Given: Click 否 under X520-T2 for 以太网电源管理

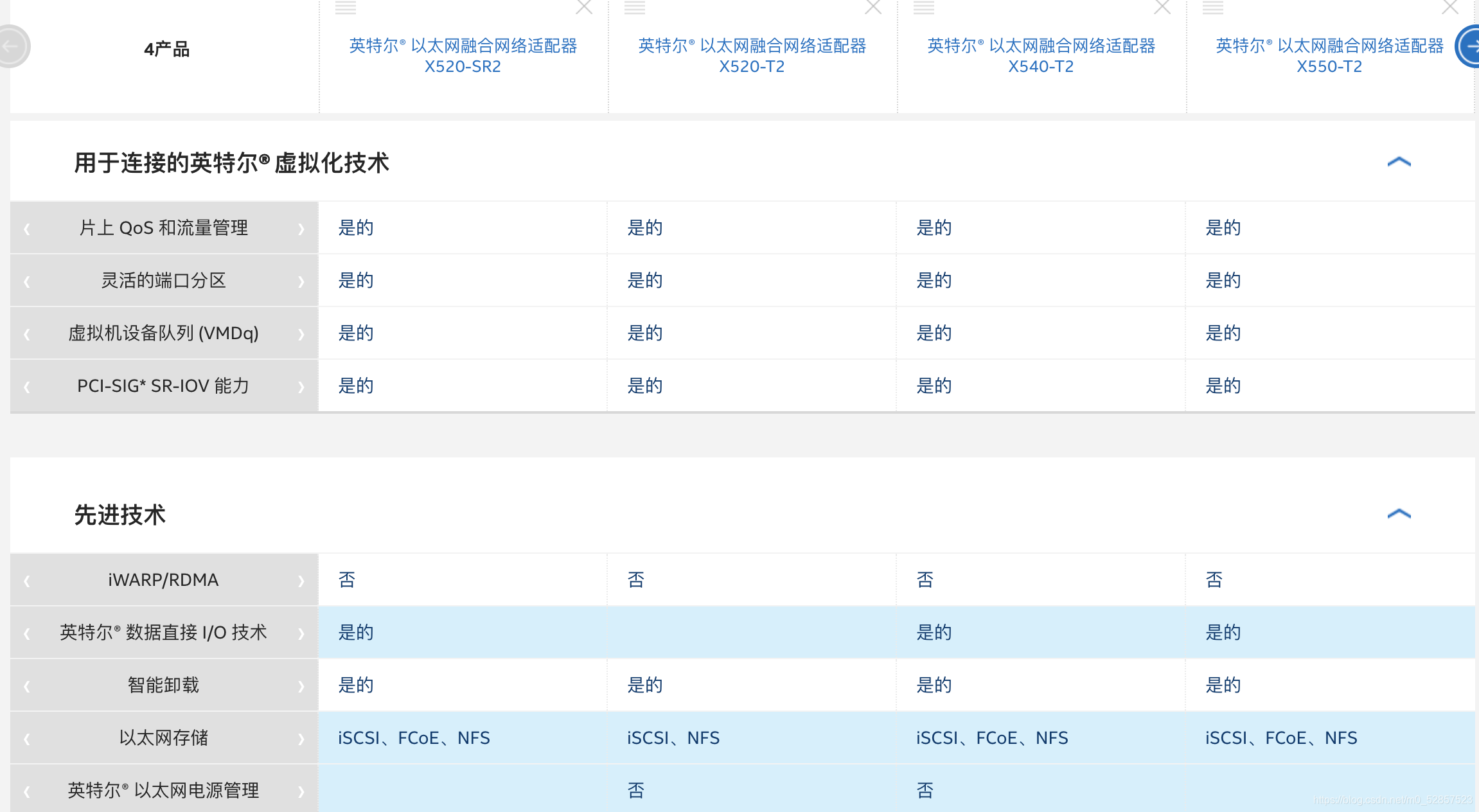Looking at the screenshot, I should point(636,790).
